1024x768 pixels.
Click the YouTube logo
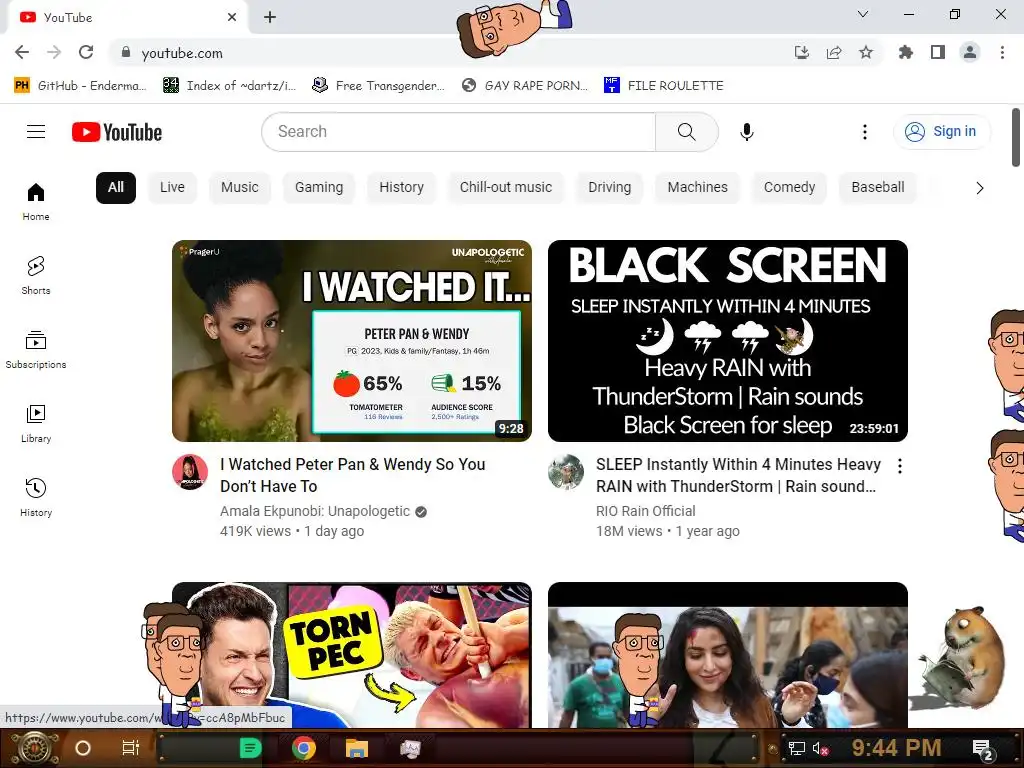click(x=117, y=132)
